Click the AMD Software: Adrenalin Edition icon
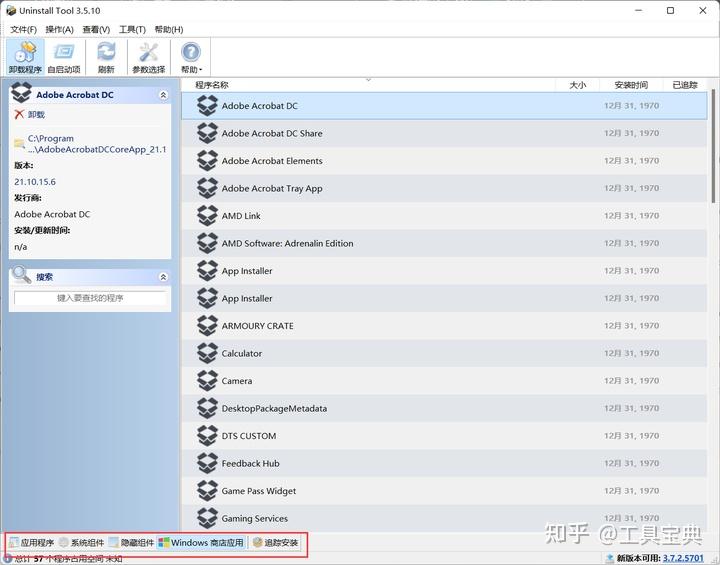The height and width of the screenshot is (565, 720). point(207,243)
